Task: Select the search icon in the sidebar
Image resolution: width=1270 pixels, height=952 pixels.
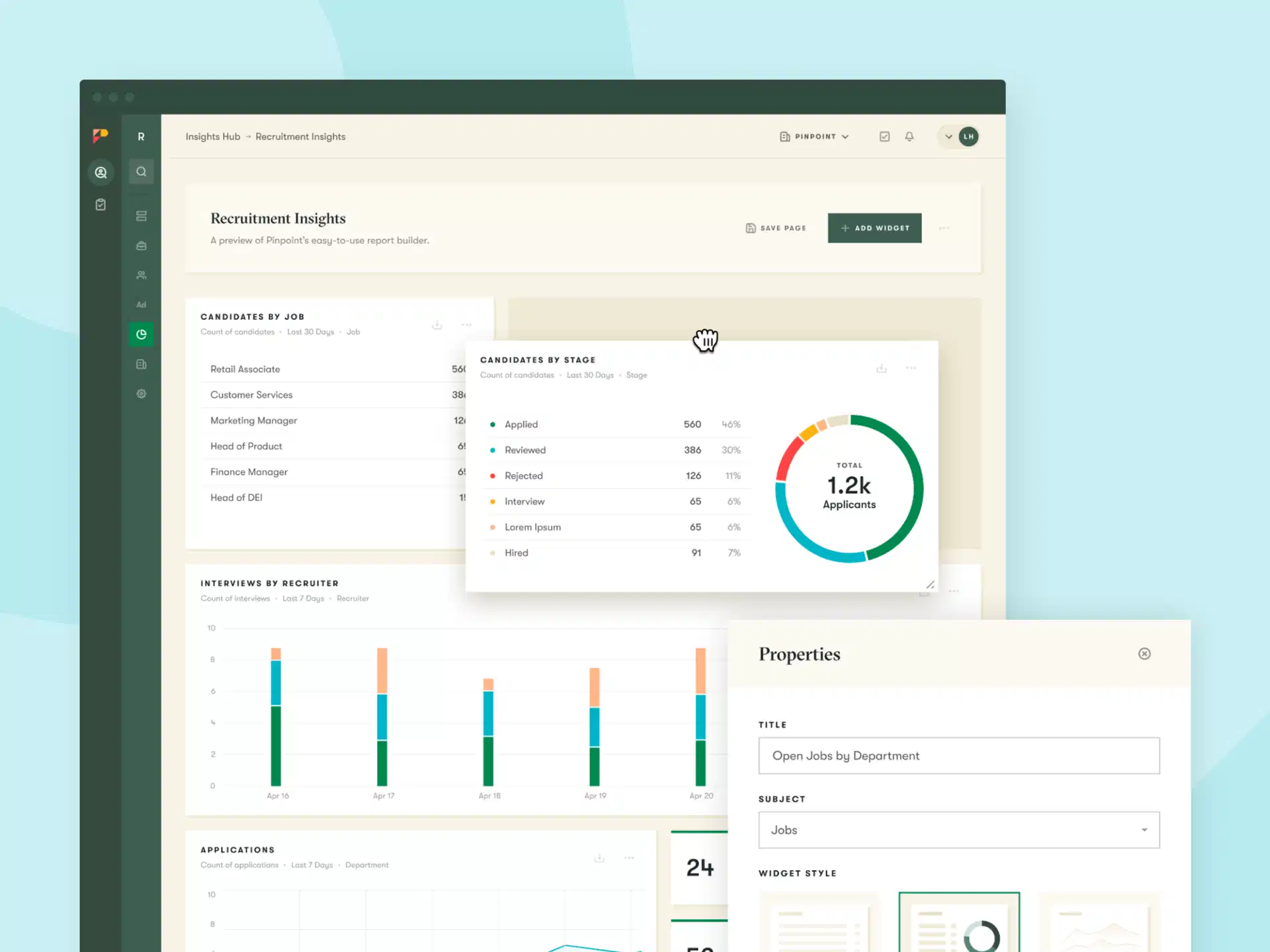Action: [x=141, y=171]
